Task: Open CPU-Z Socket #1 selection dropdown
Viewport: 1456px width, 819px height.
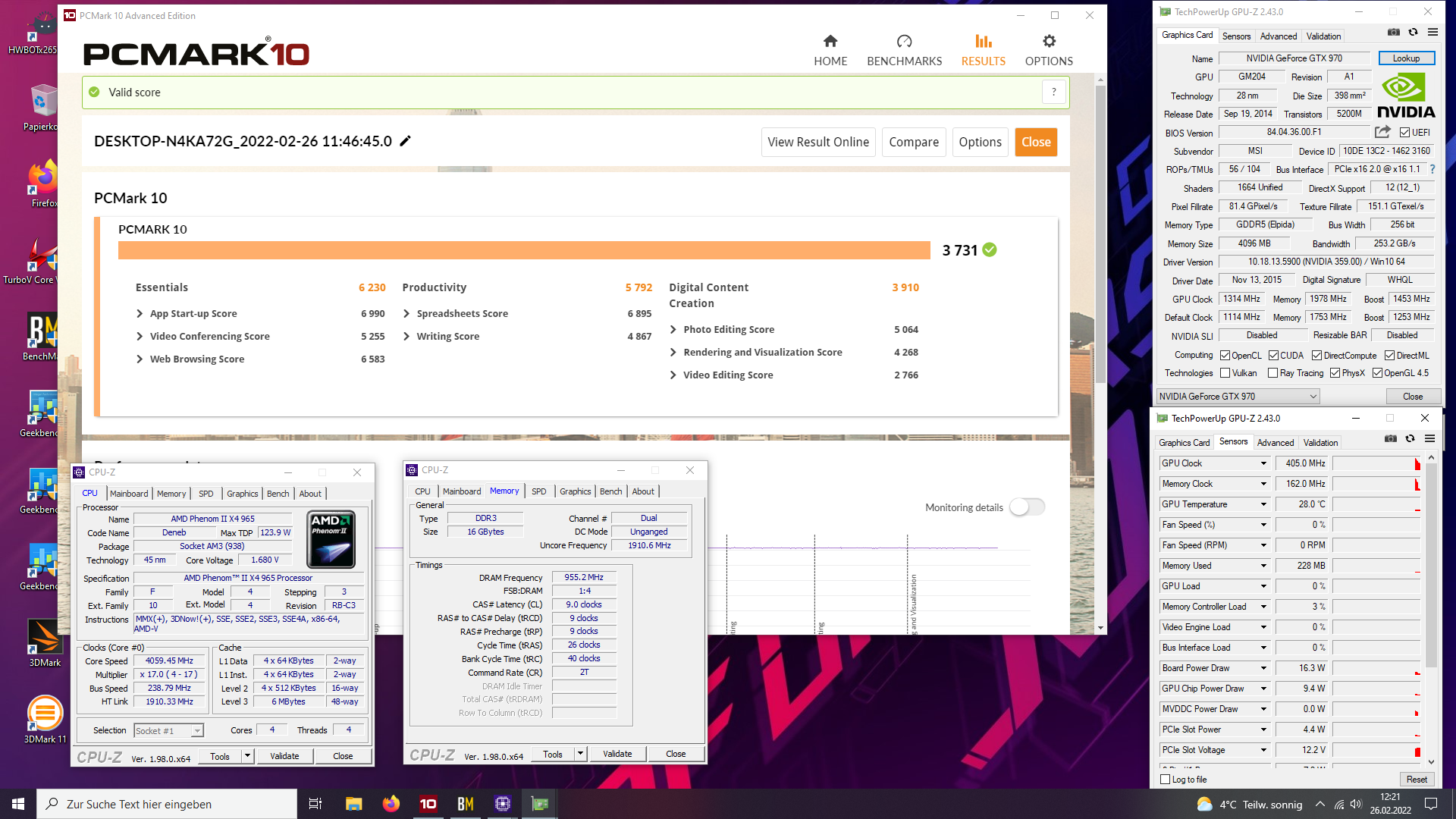Action: 168,730
